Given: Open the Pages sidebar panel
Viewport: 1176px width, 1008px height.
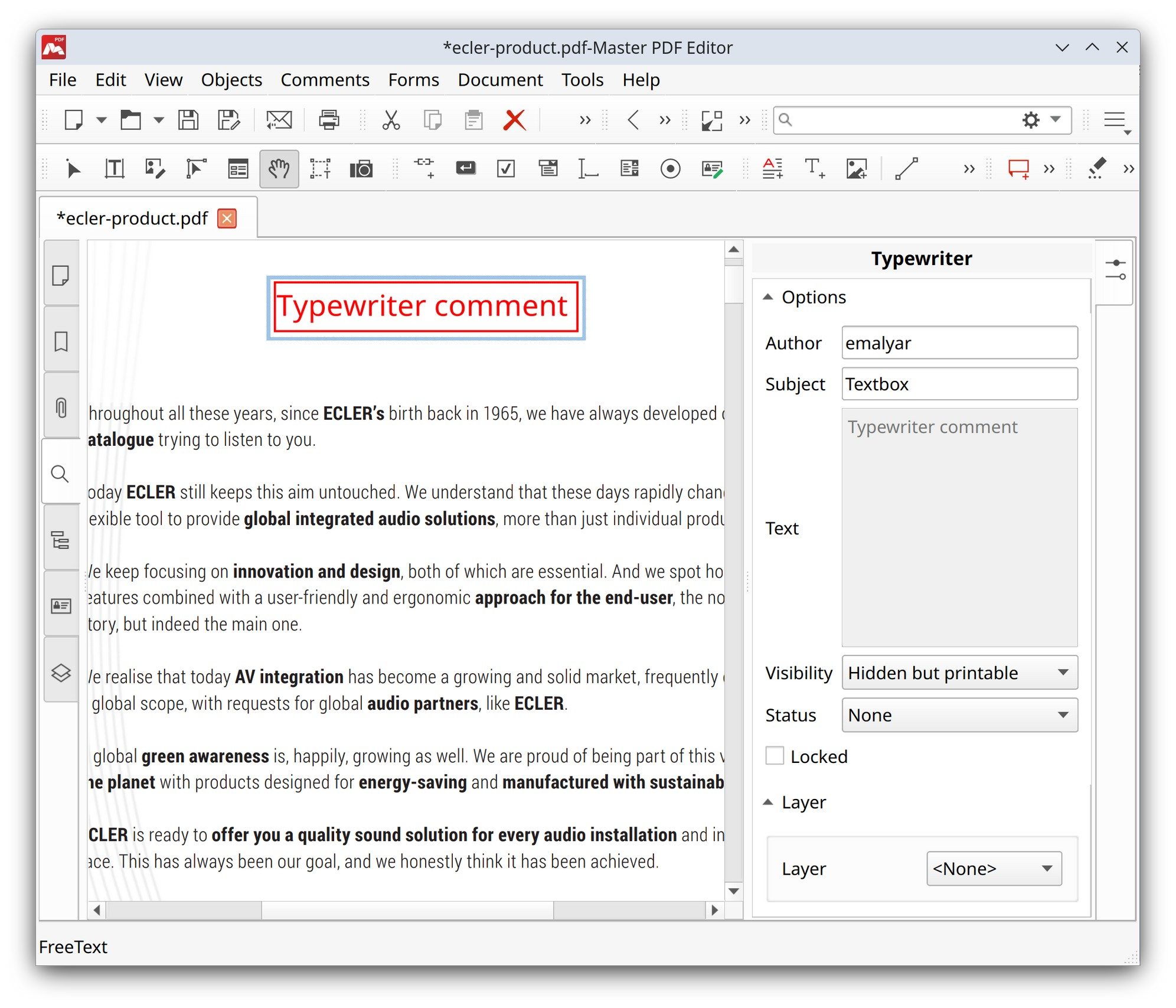Looking at the screenshot, I should (x=61, y=275).
